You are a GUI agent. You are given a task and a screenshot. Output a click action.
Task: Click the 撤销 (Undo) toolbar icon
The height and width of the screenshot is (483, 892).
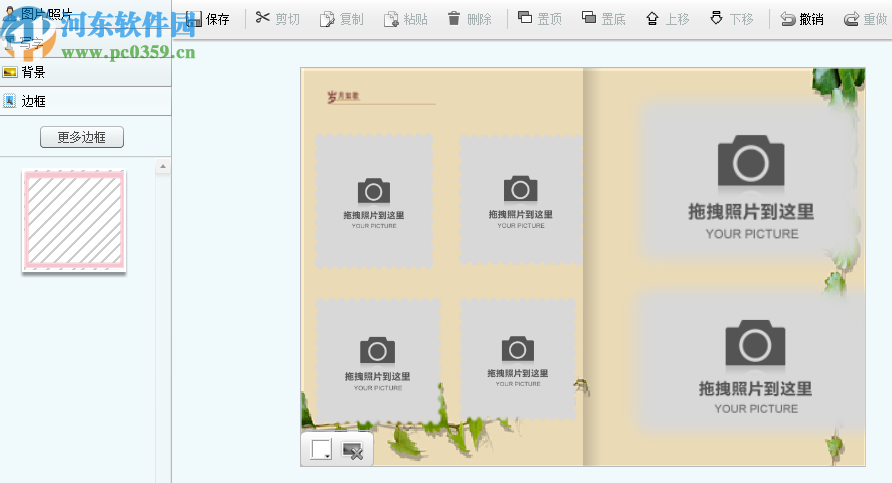[x=788, y=19]
